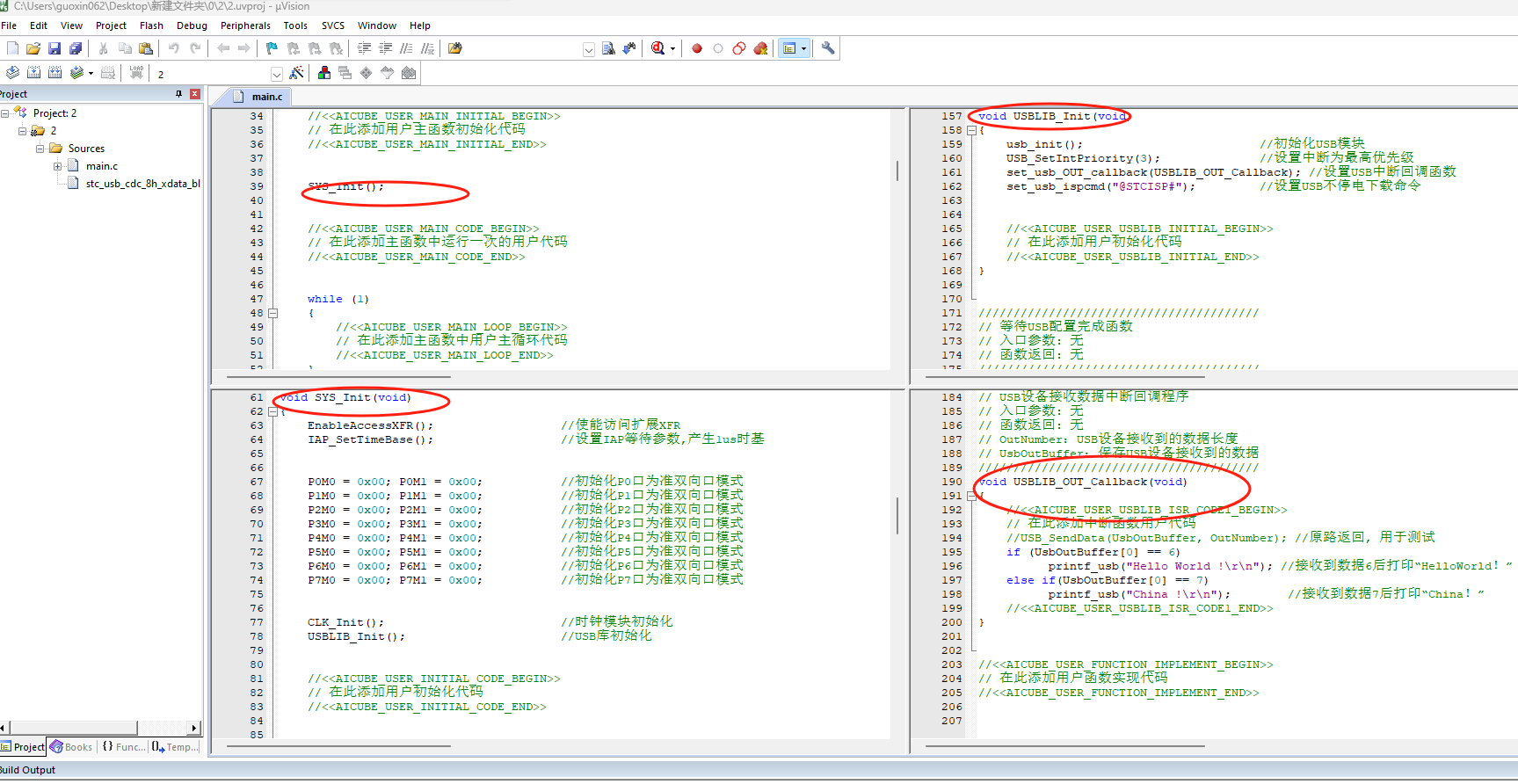Indent the selected lines using the indent icon
Screen dimensions: 1518x784
pos(364,48)
